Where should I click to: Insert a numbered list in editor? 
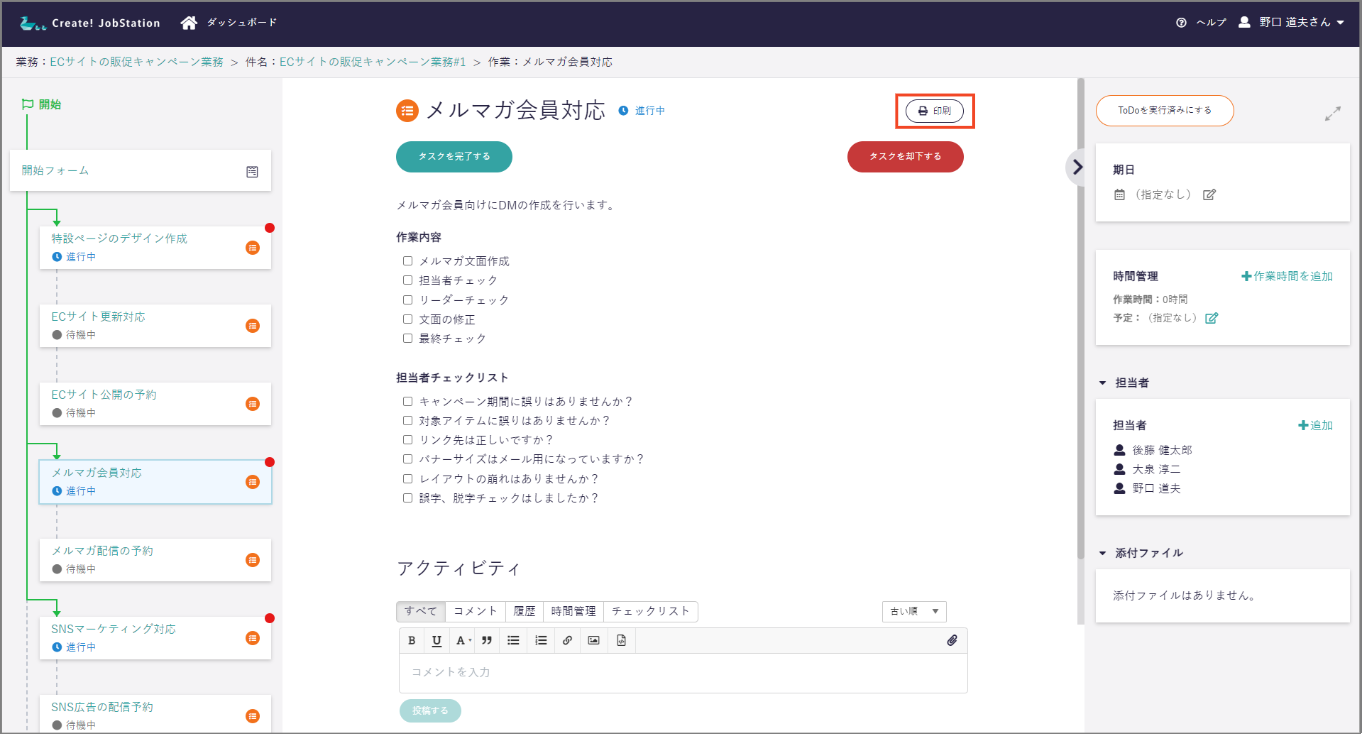pos(541,641)
